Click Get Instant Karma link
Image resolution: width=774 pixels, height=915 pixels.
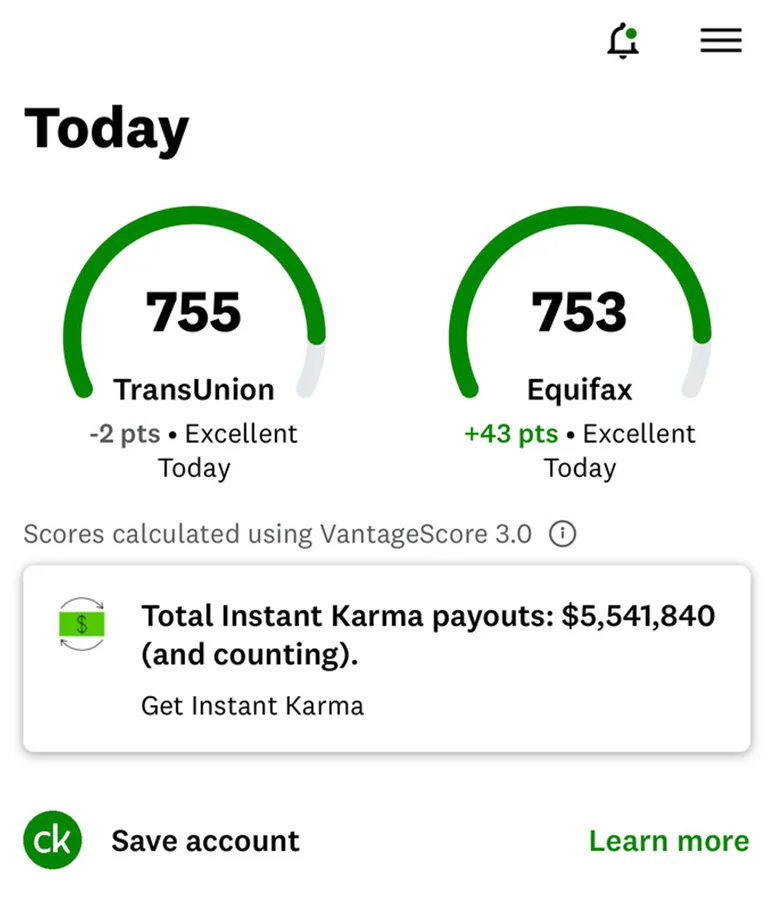252,706
